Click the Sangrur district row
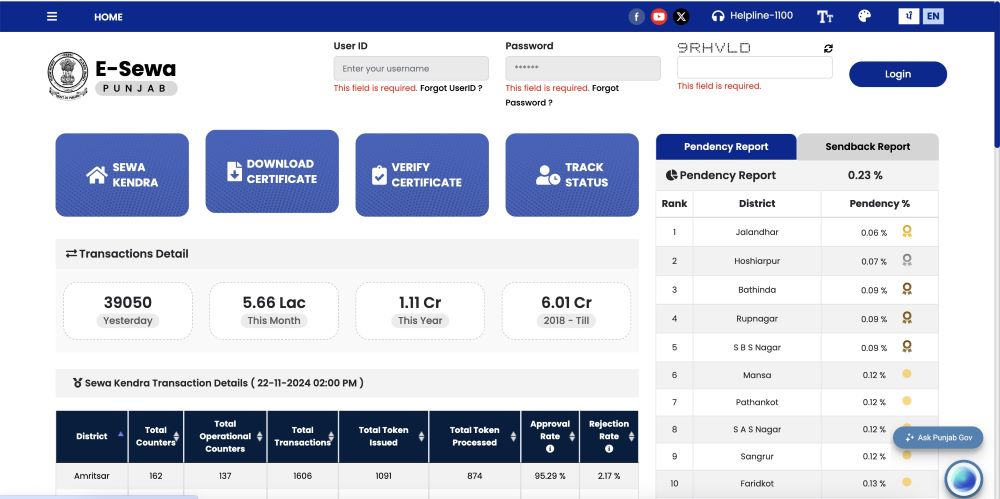Image resolution: width=1000 pixels, height=499 pixels. (797, 456)
